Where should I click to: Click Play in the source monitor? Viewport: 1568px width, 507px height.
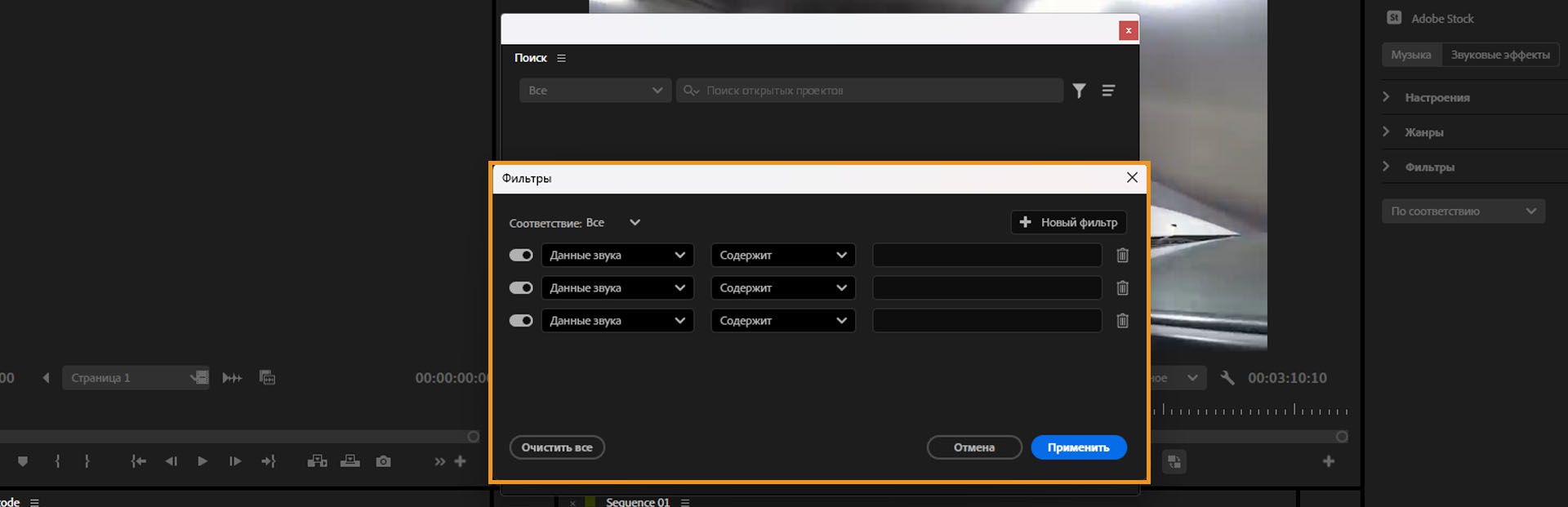point(203,461)
